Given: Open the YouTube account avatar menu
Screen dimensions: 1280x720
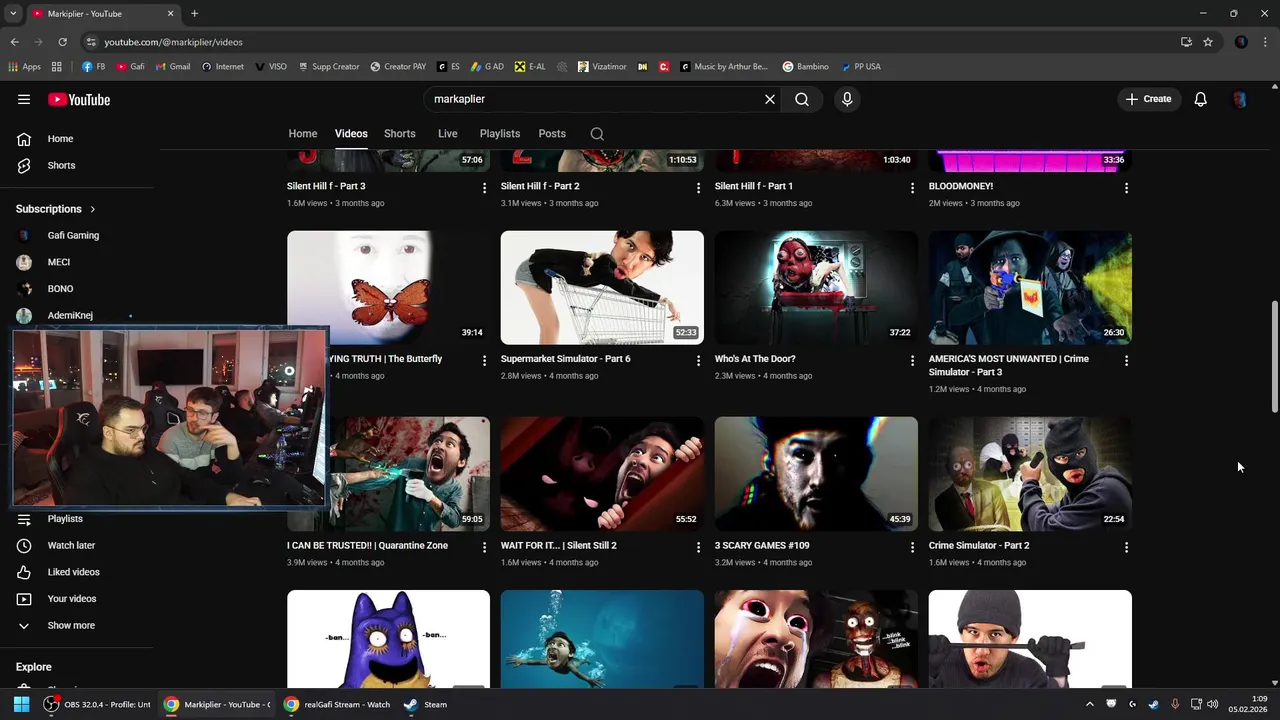Looking at the screenshot, I should (x=1240, y=99).
